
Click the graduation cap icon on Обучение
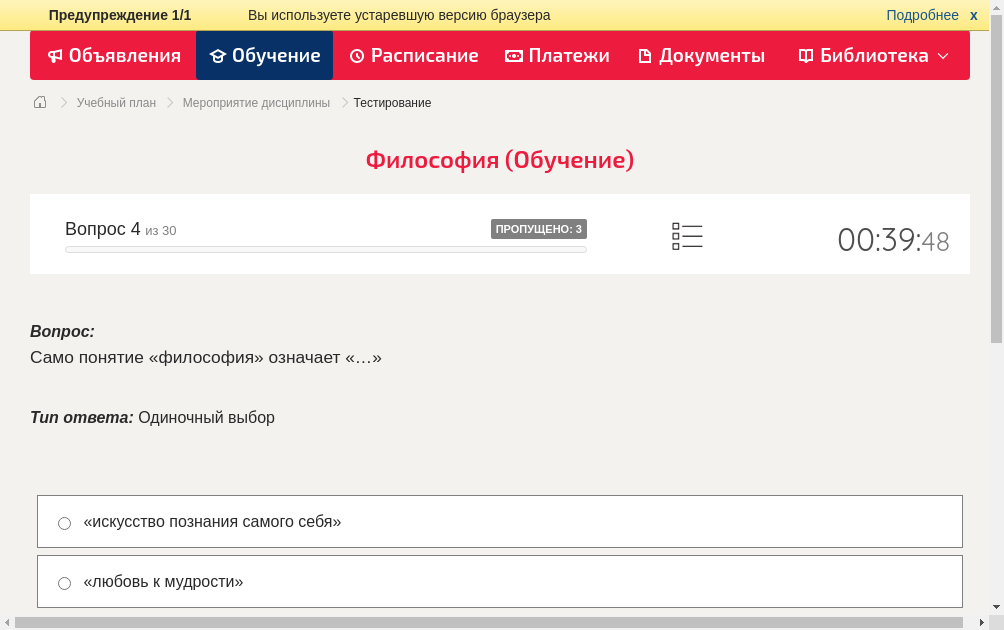click(219, 55)
